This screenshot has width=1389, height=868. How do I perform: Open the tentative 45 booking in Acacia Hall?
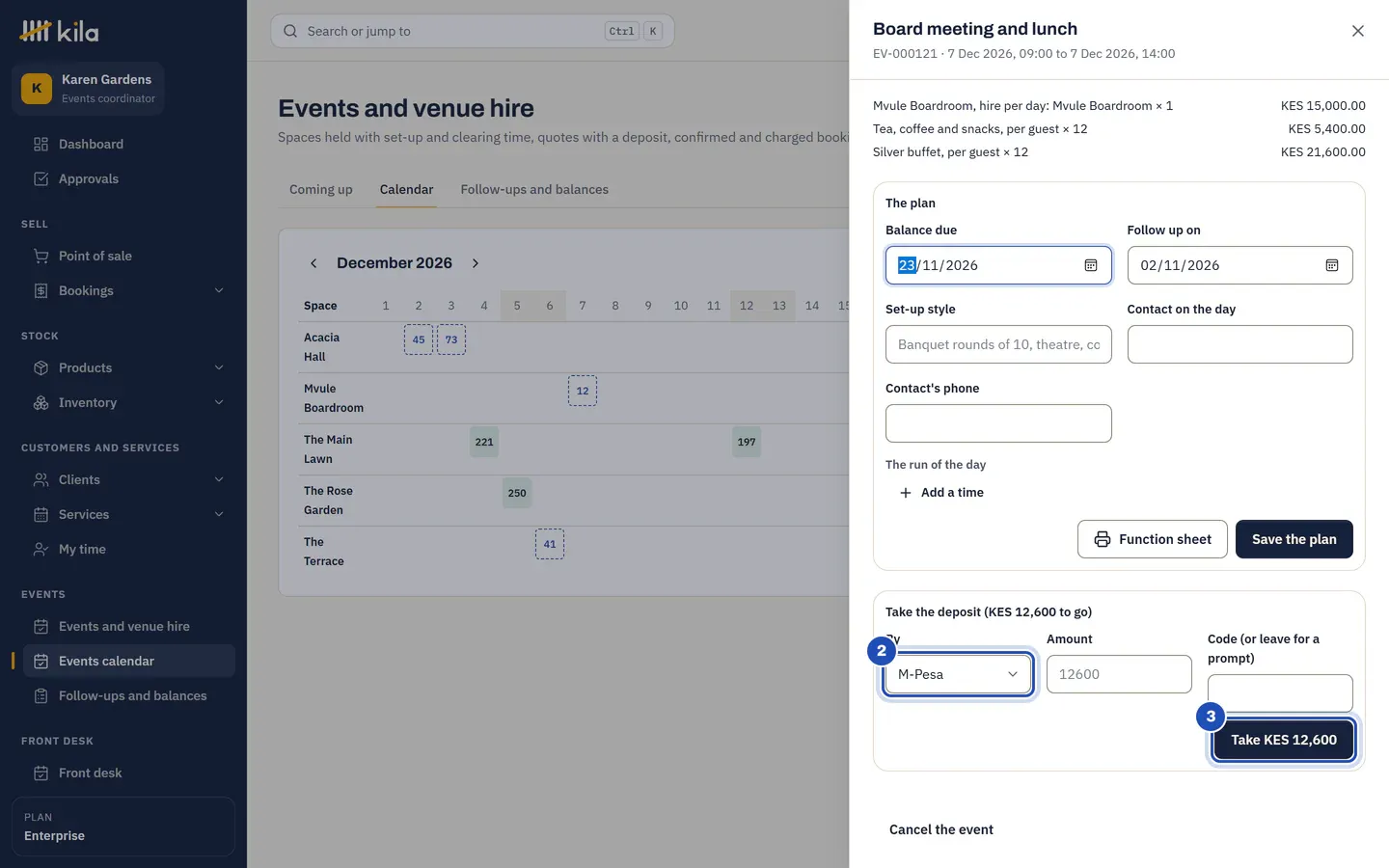point(419,339)
